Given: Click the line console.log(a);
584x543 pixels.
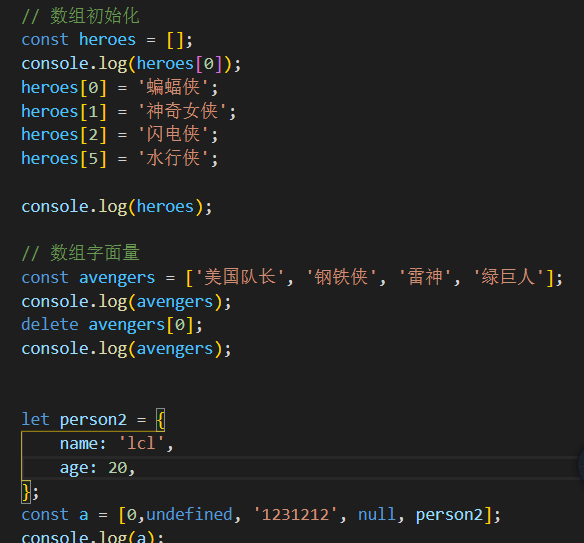Looking at the screenshot, I should pyautogui.click(x=92, y=537).
